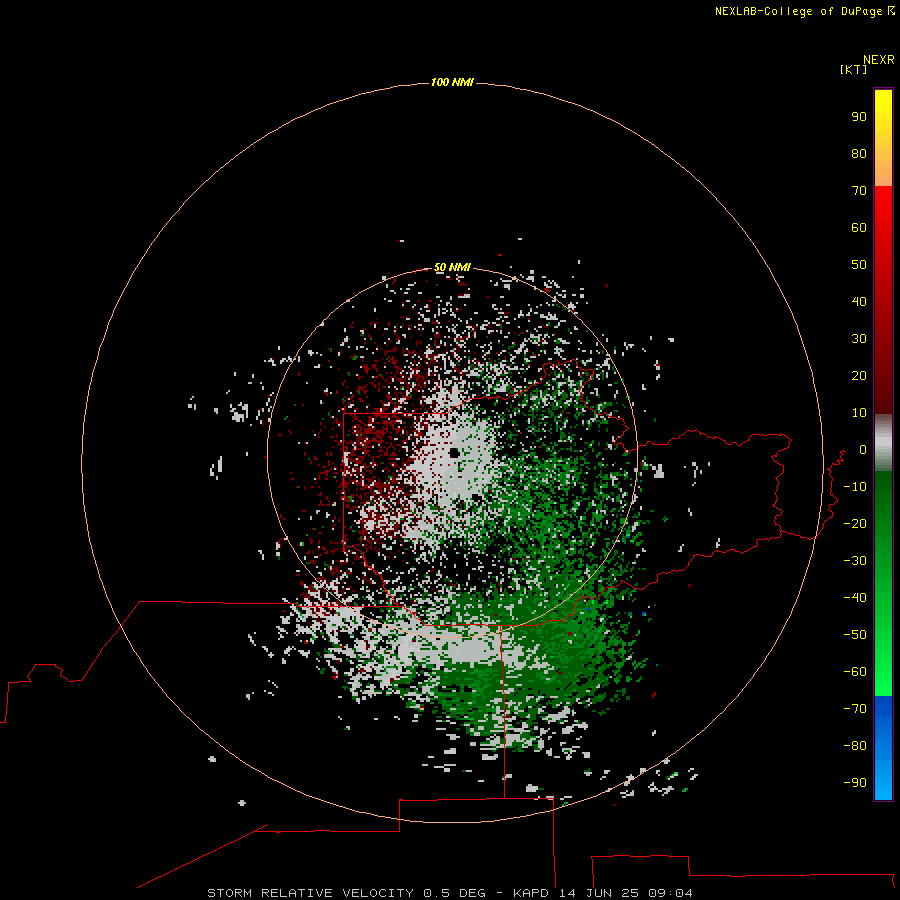The image size is (900, 900).
Task: Click the -30 value on velocity scale
Action: [855, 561]
